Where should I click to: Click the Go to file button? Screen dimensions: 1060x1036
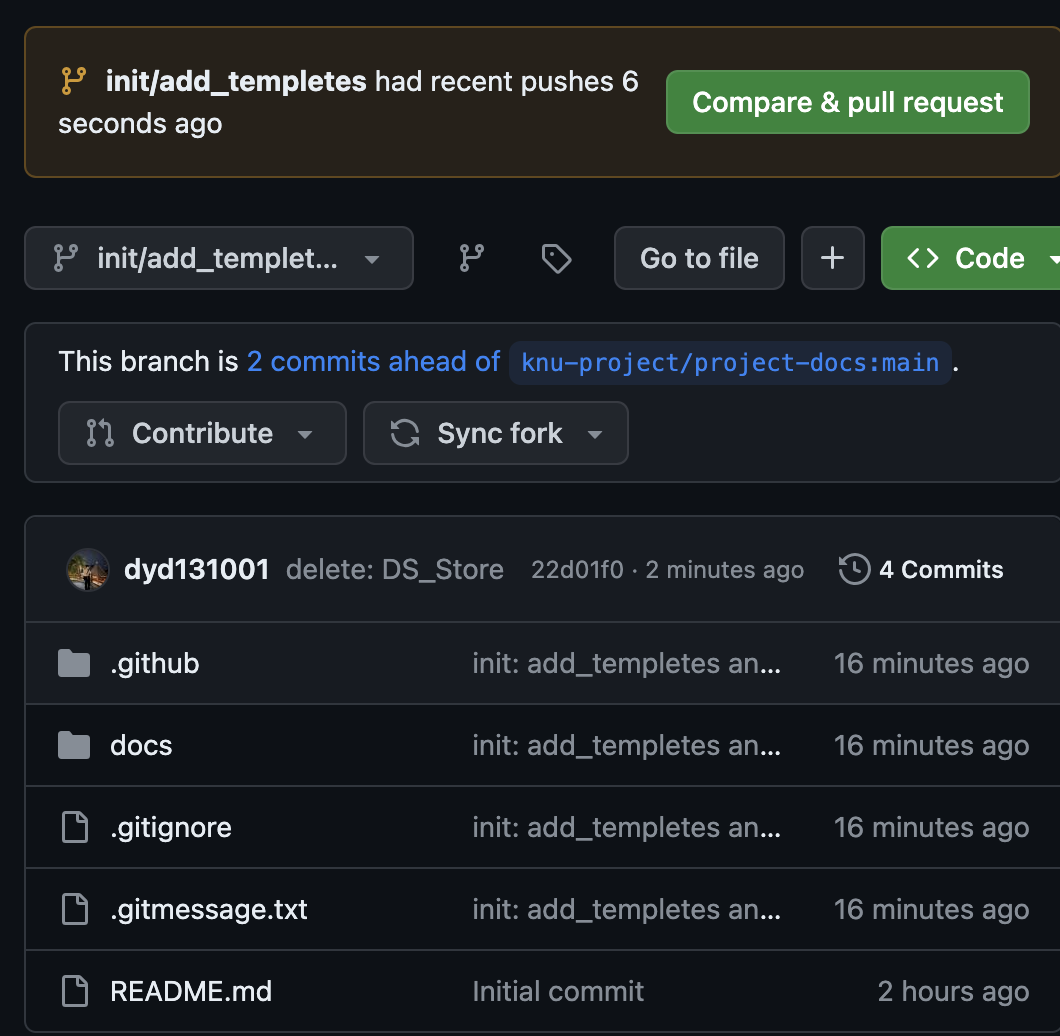699,258
